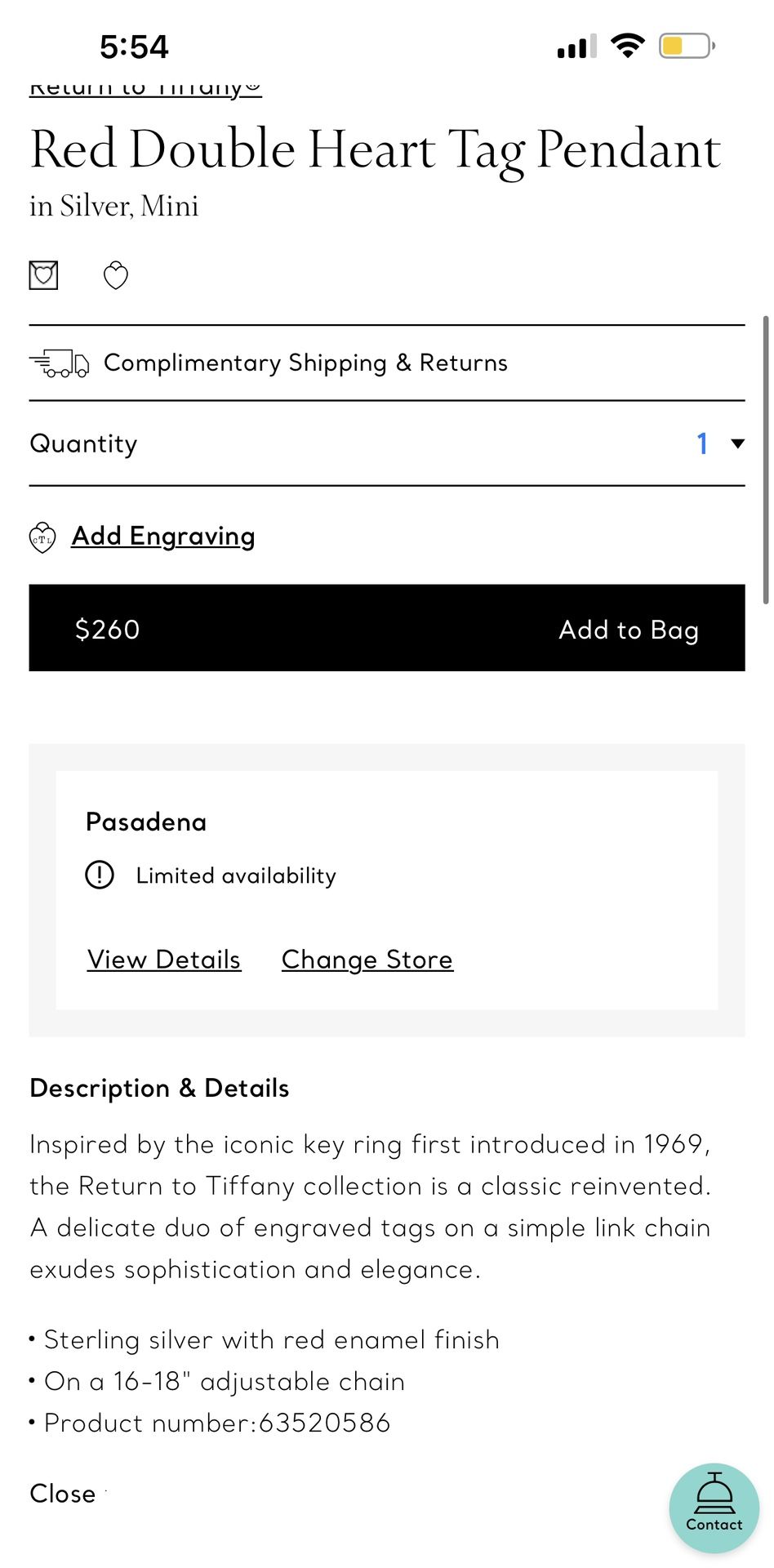Open the Add Engraving link
Screen dimensions: 774x1568
(x=163, y=536)
